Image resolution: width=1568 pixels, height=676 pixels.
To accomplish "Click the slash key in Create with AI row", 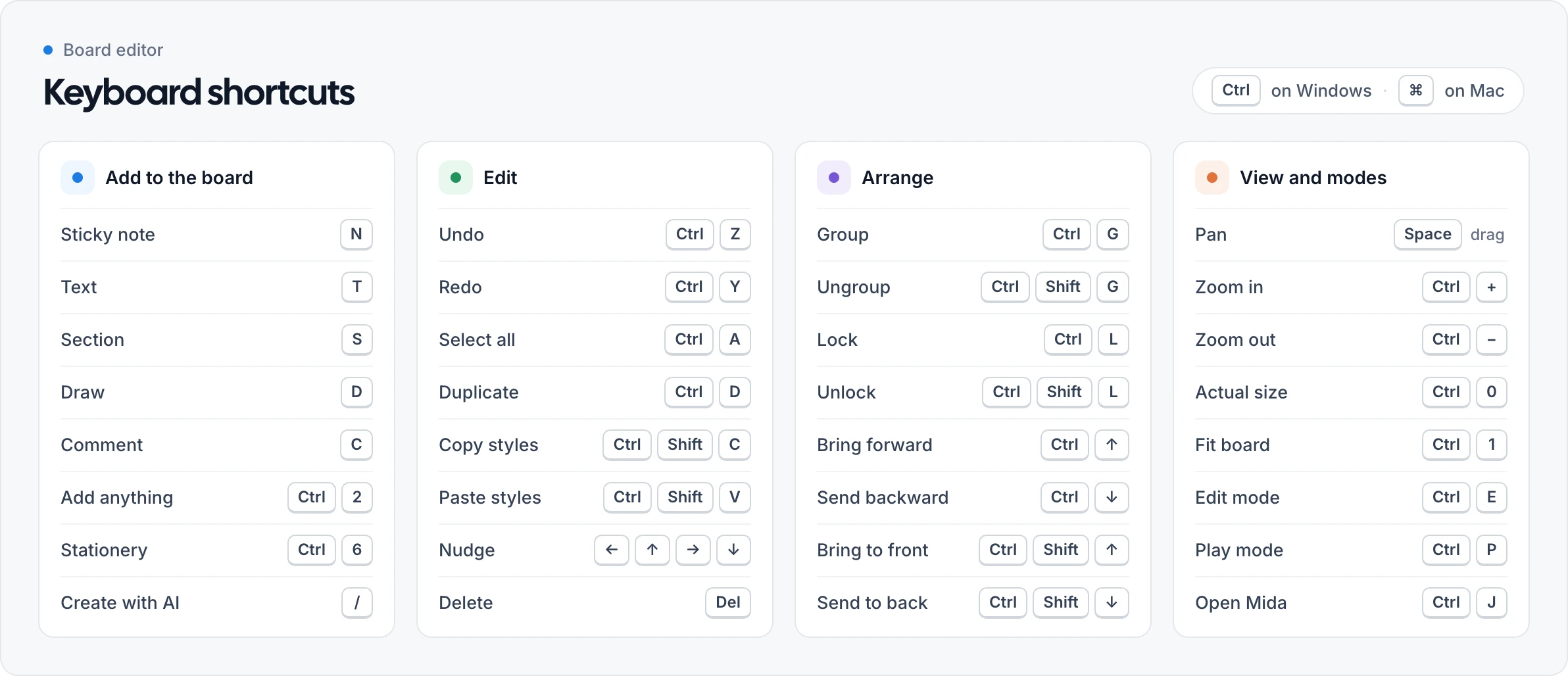I will click(357, 602).
